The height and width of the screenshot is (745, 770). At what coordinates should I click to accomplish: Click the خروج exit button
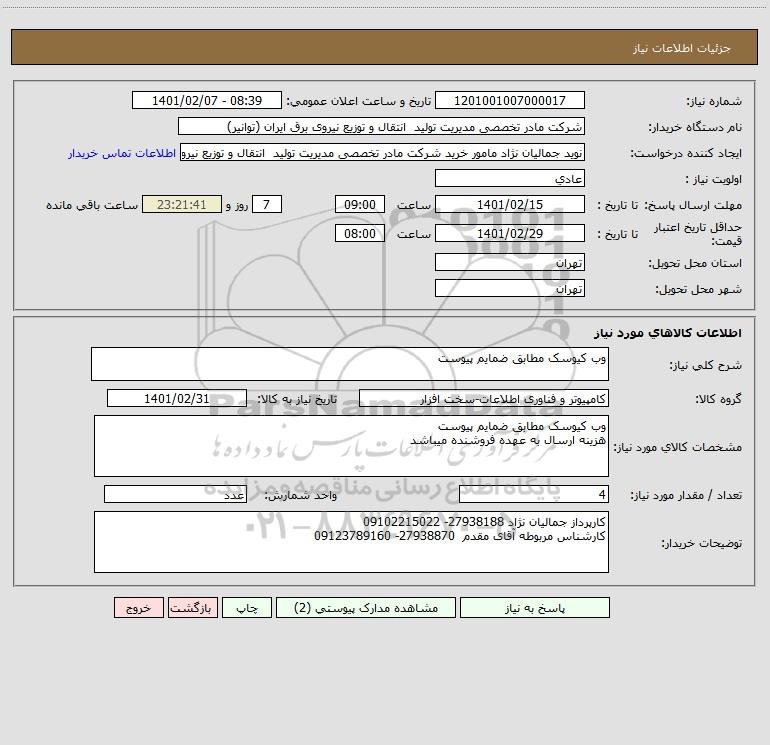click(x=138, y=607)
